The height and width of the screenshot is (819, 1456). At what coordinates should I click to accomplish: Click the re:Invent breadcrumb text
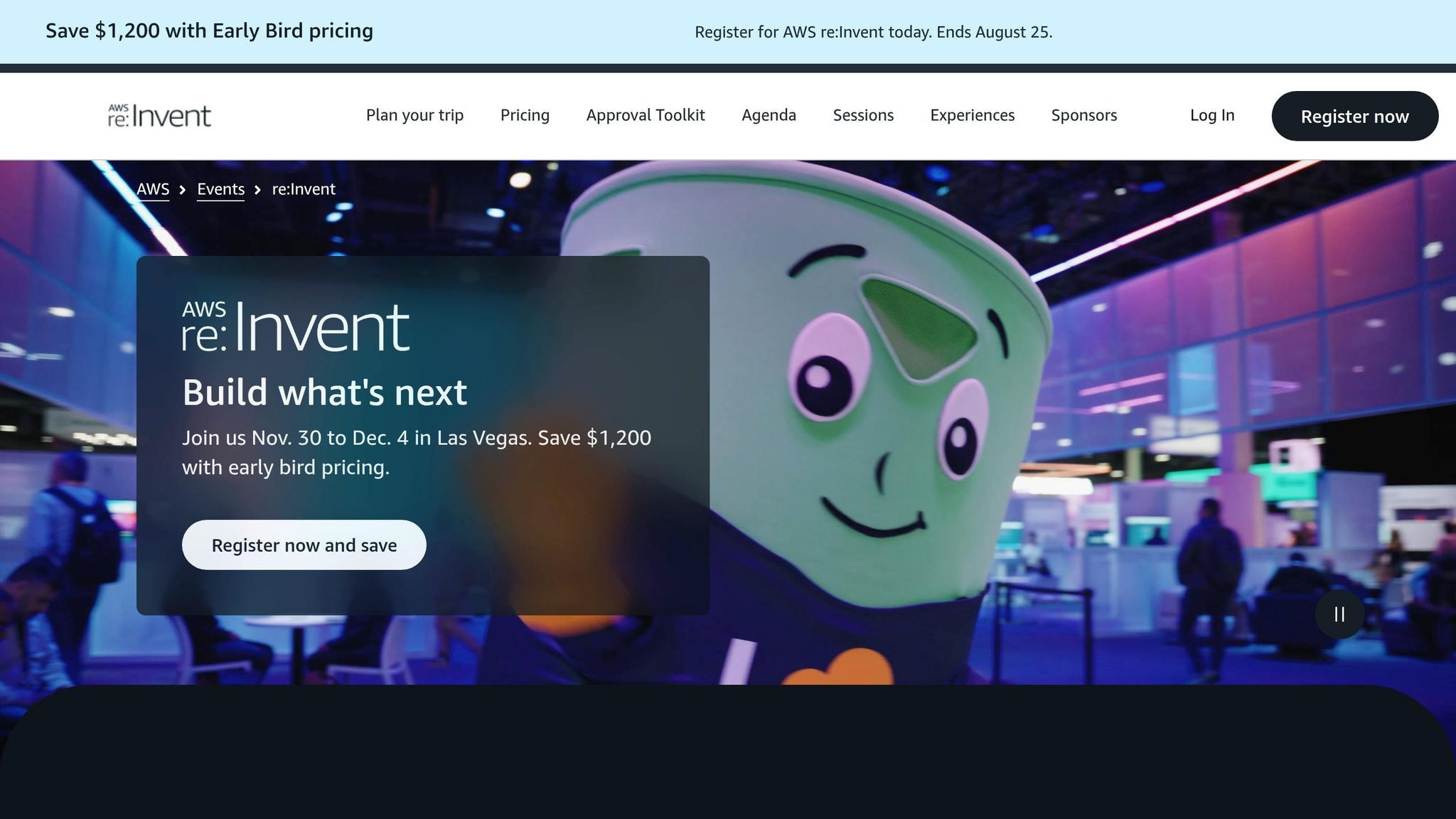pos(304,189)
